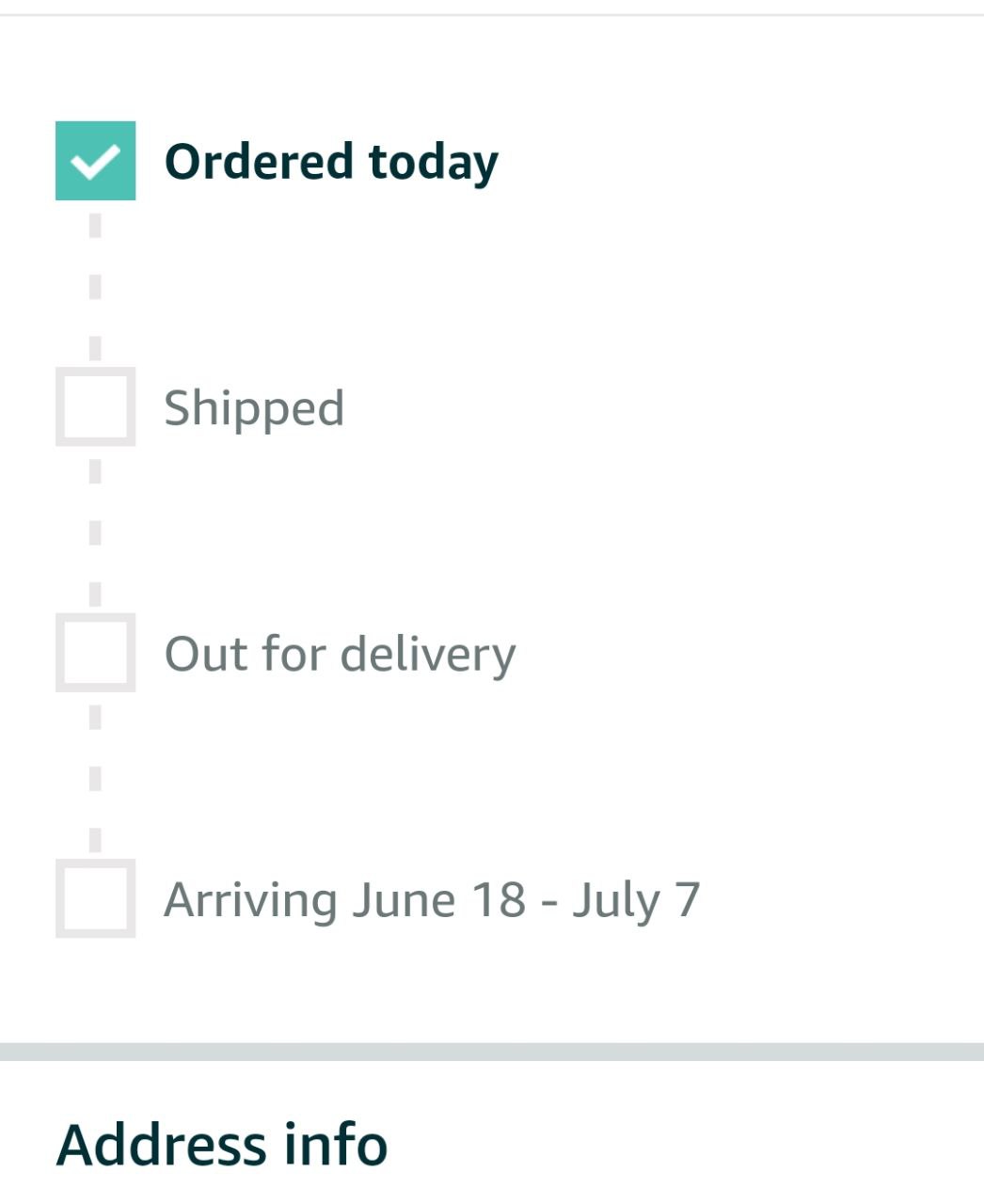Click the empty Arriving status box
The image size is (984, 1204).
(95, 898)
